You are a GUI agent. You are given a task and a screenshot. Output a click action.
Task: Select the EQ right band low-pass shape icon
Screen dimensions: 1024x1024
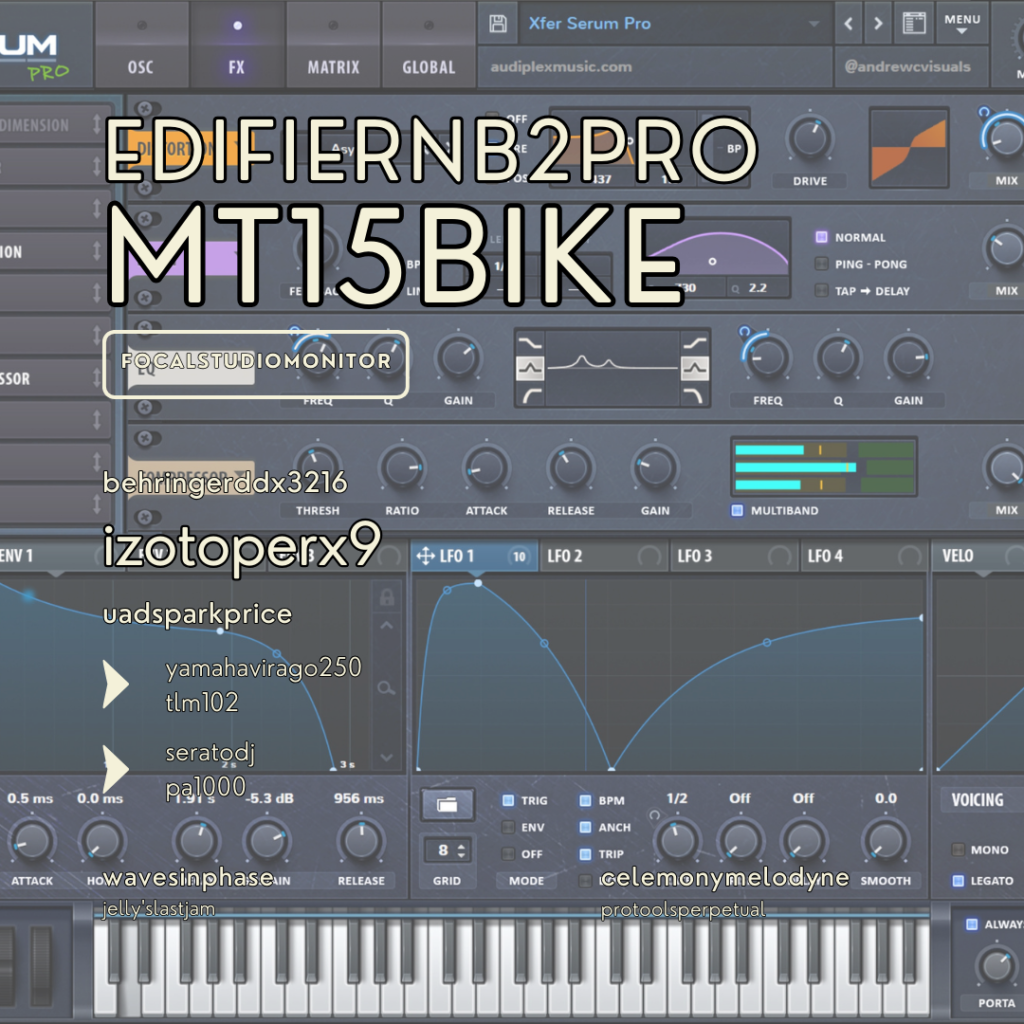pyautogui.click(x=695, y=395)
